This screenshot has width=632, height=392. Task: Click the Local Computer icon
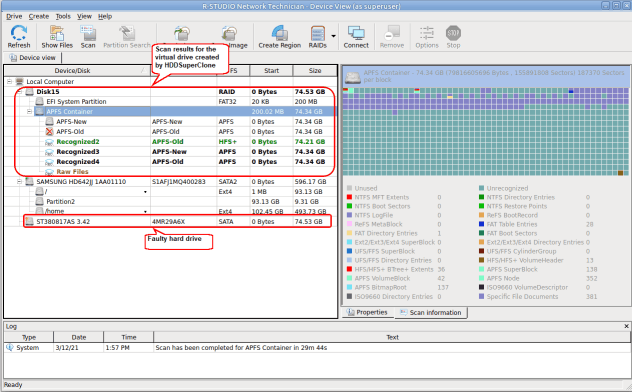[x=19, y=82]
